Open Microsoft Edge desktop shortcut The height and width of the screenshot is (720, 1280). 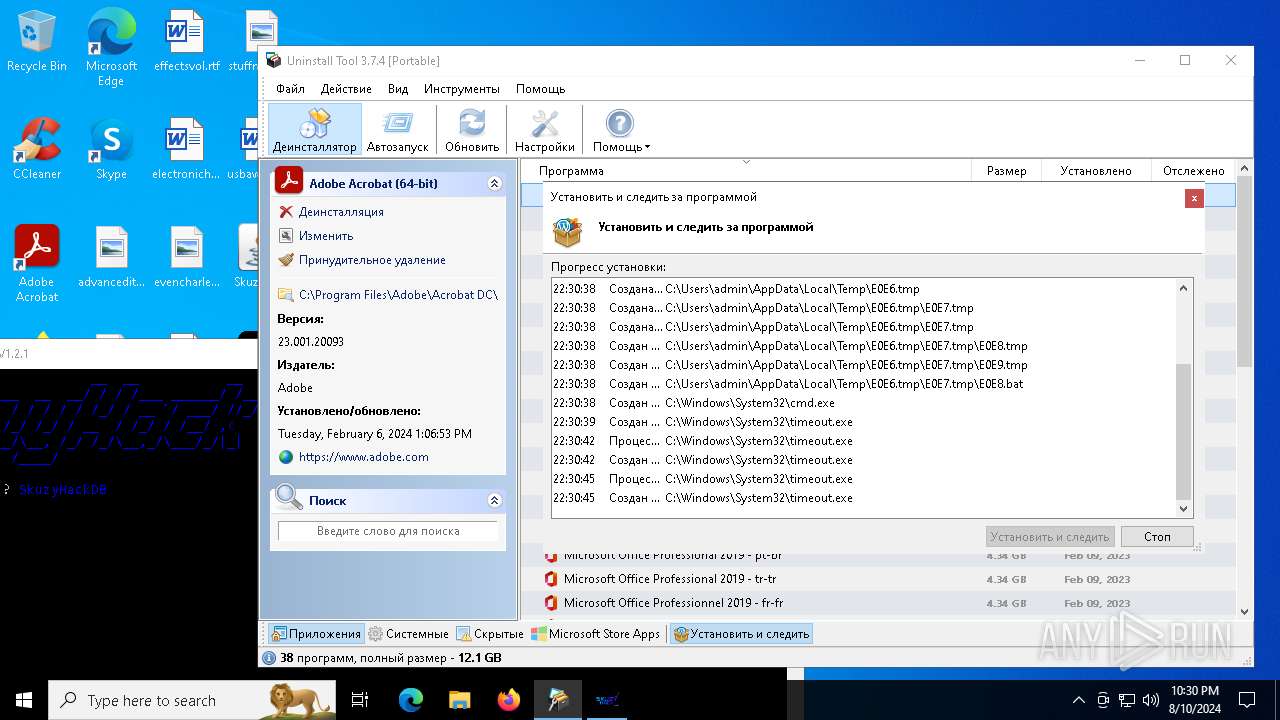pyautogui.click(x=111, y=48)
